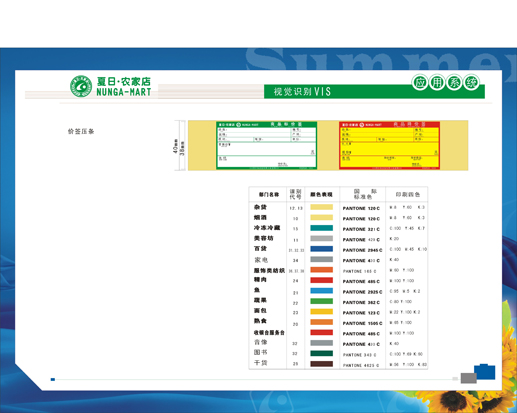This screenshot has width=517, height=413.
Task: Click the green circle with the character 用
Action: point(437,82)
